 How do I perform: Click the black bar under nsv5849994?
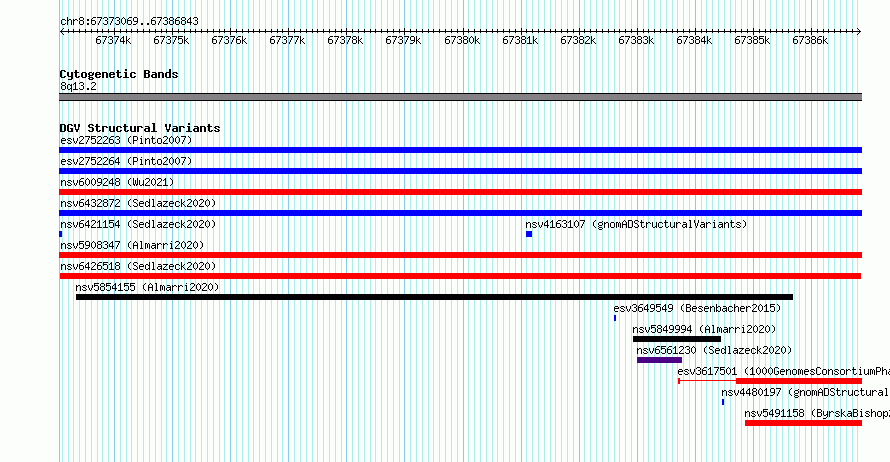coord(677,339)
